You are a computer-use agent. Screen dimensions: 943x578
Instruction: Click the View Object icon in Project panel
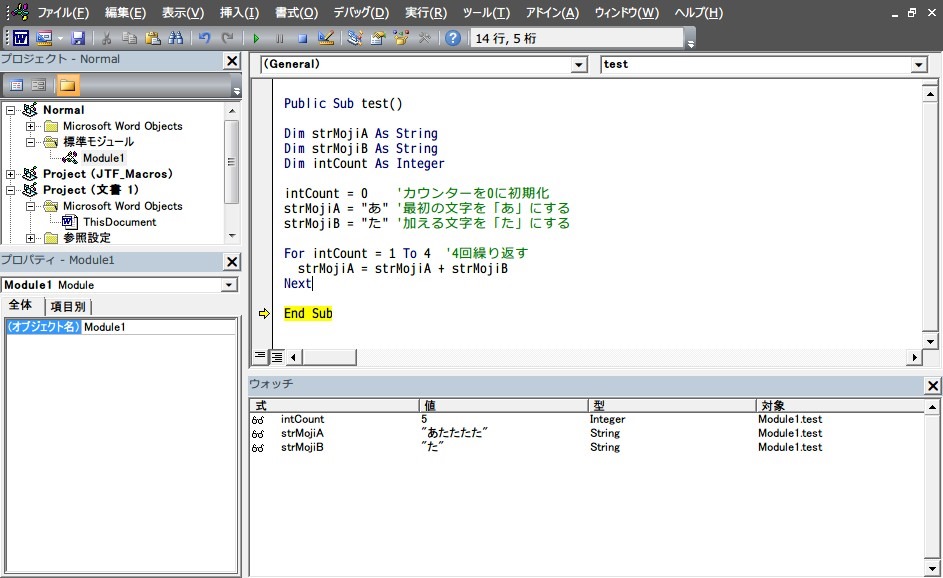tap(38, 85)
